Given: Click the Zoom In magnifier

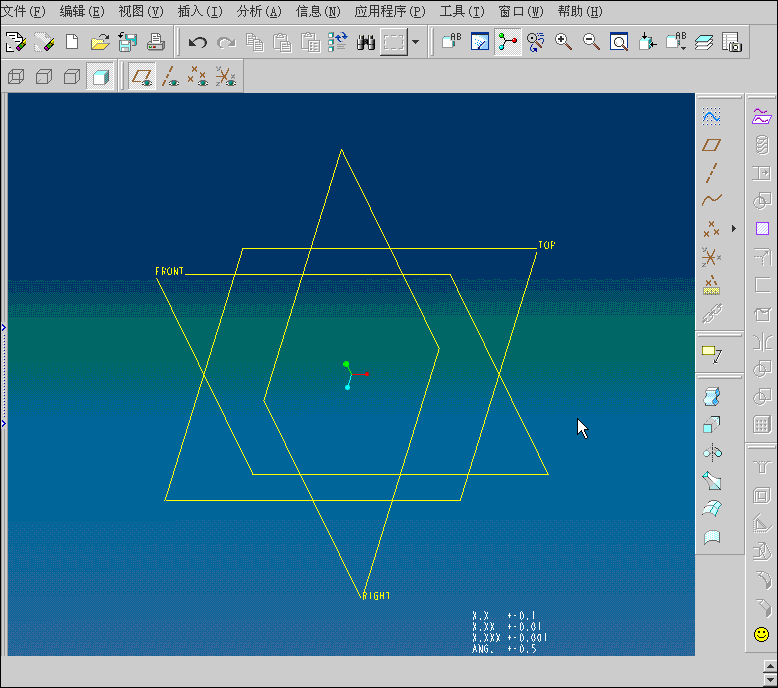Looking at the screenshot, I should (x=563, y=42).
